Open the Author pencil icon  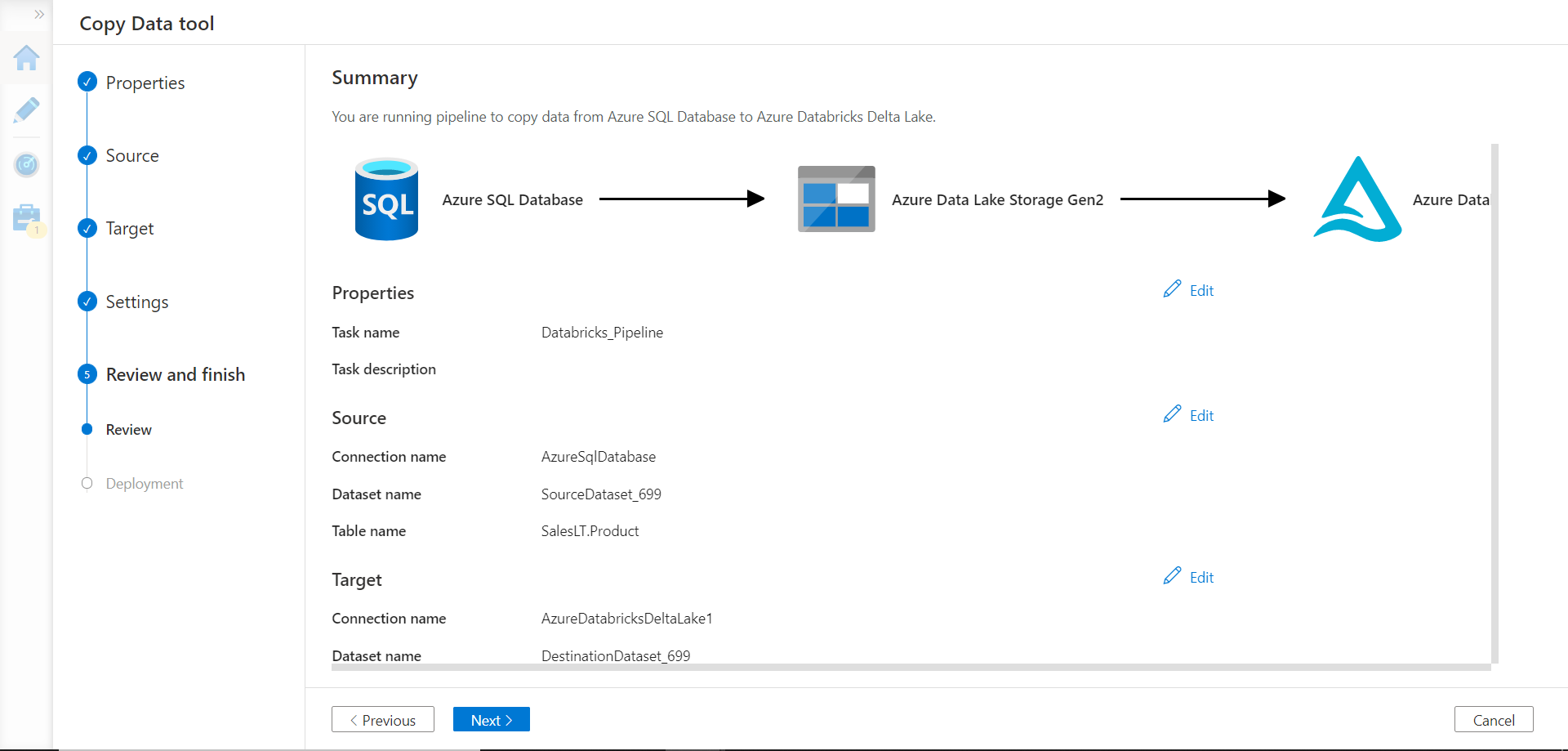26,110
